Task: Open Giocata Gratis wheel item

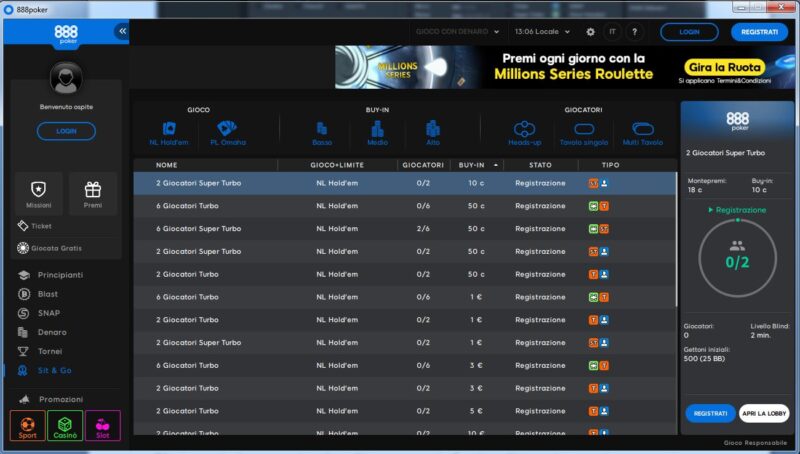Action: [49, 248]
